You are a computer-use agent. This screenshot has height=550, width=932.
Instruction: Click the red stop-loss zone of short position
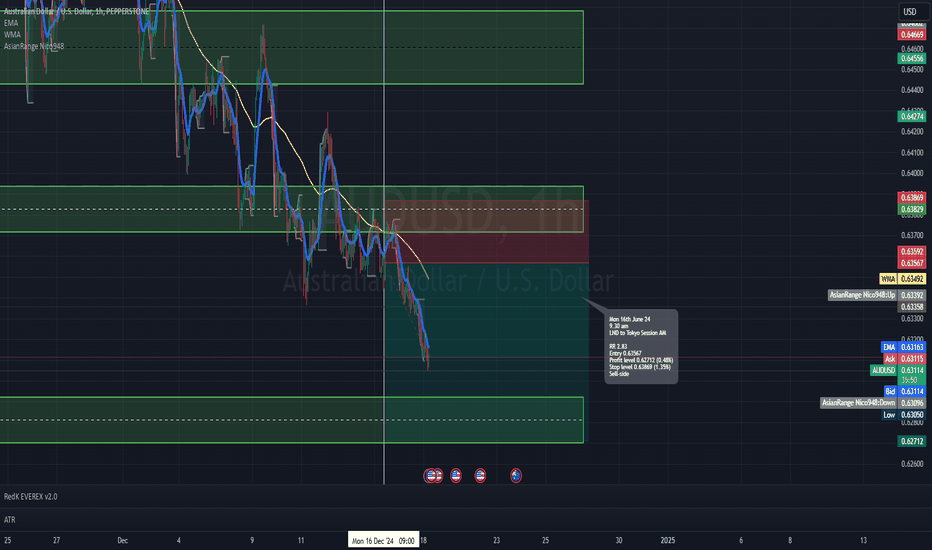click(486, 231)
